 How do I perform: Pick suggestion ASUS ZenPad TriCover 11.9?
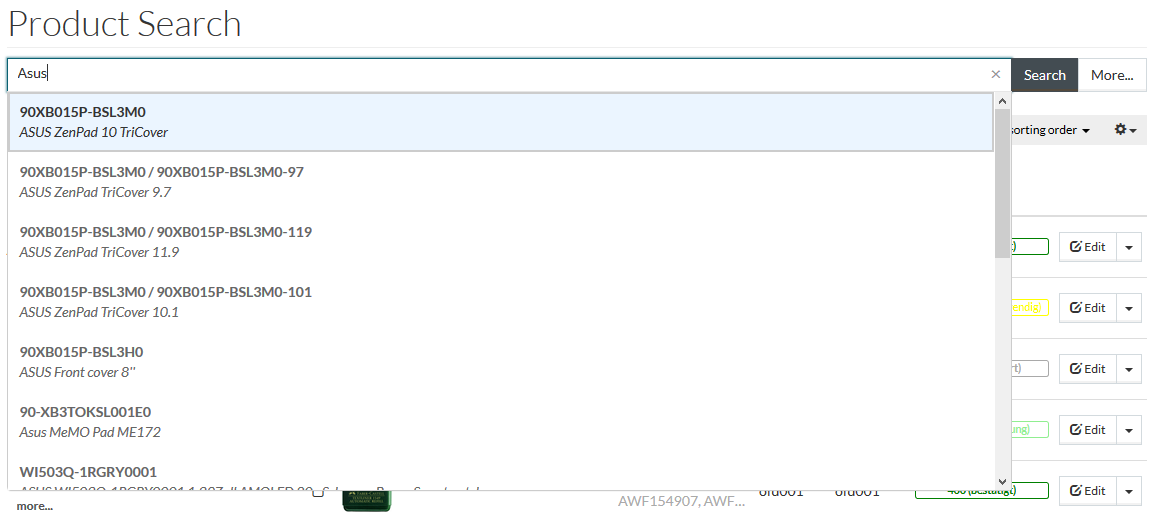tap(500, 242)
